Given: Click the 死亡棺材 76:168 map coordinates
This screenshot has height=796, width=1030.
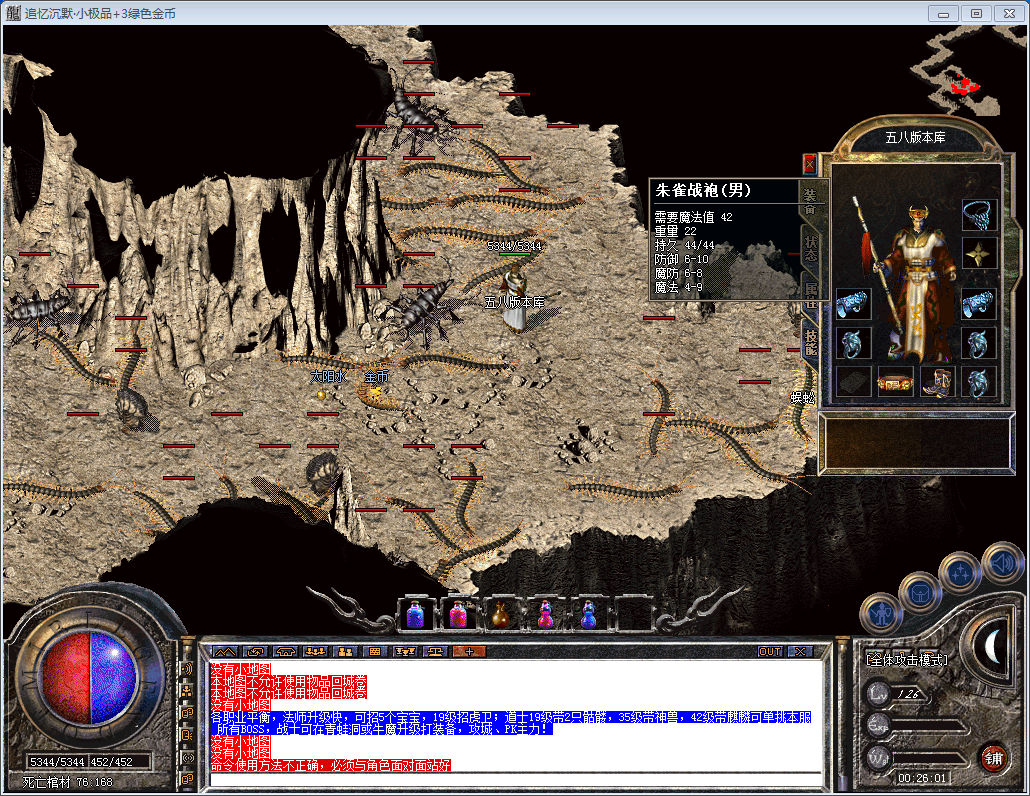Looking at the screenshot, I should tap(68, 782).
